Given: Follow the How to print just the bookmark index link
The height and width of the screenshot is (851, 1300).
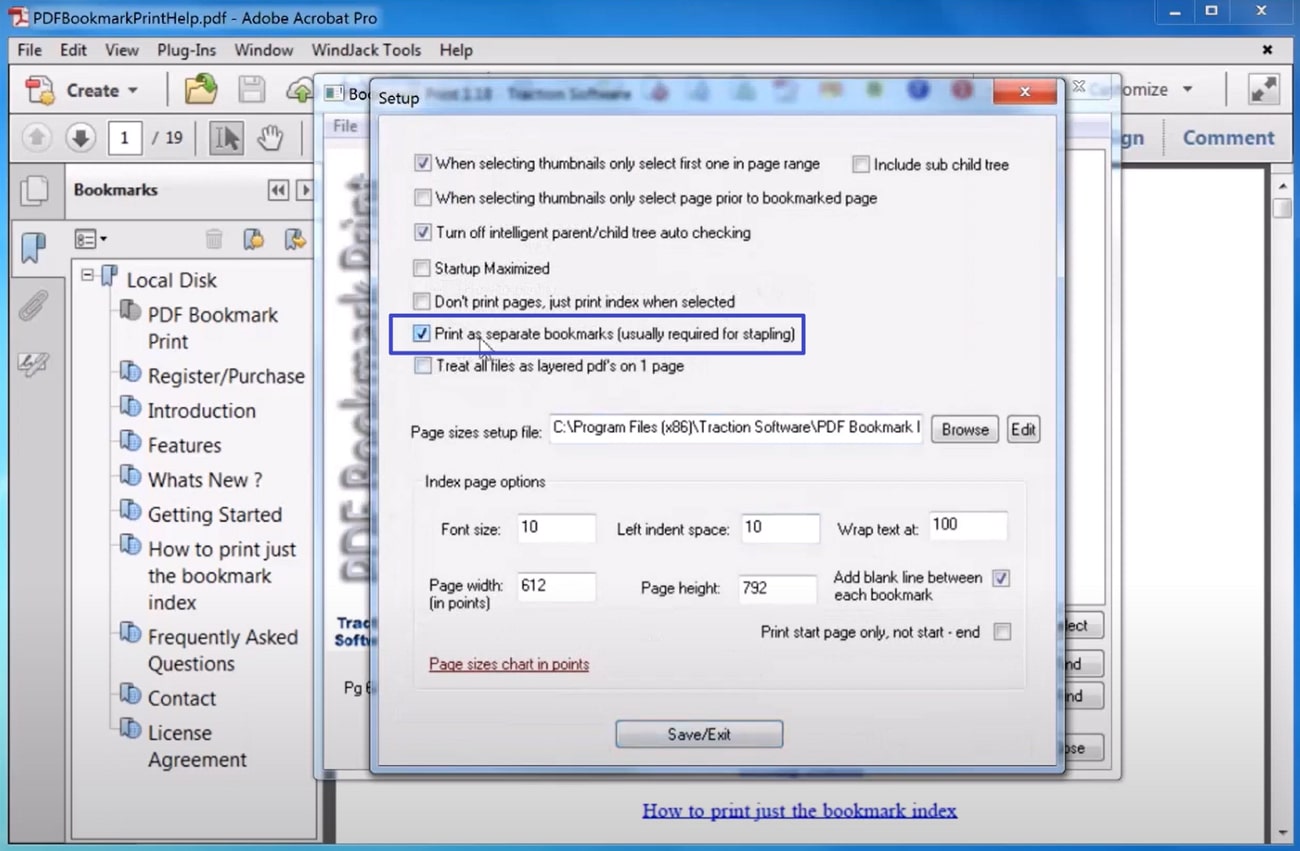Looking at the screenshot, I should click(x=799, y=810).
